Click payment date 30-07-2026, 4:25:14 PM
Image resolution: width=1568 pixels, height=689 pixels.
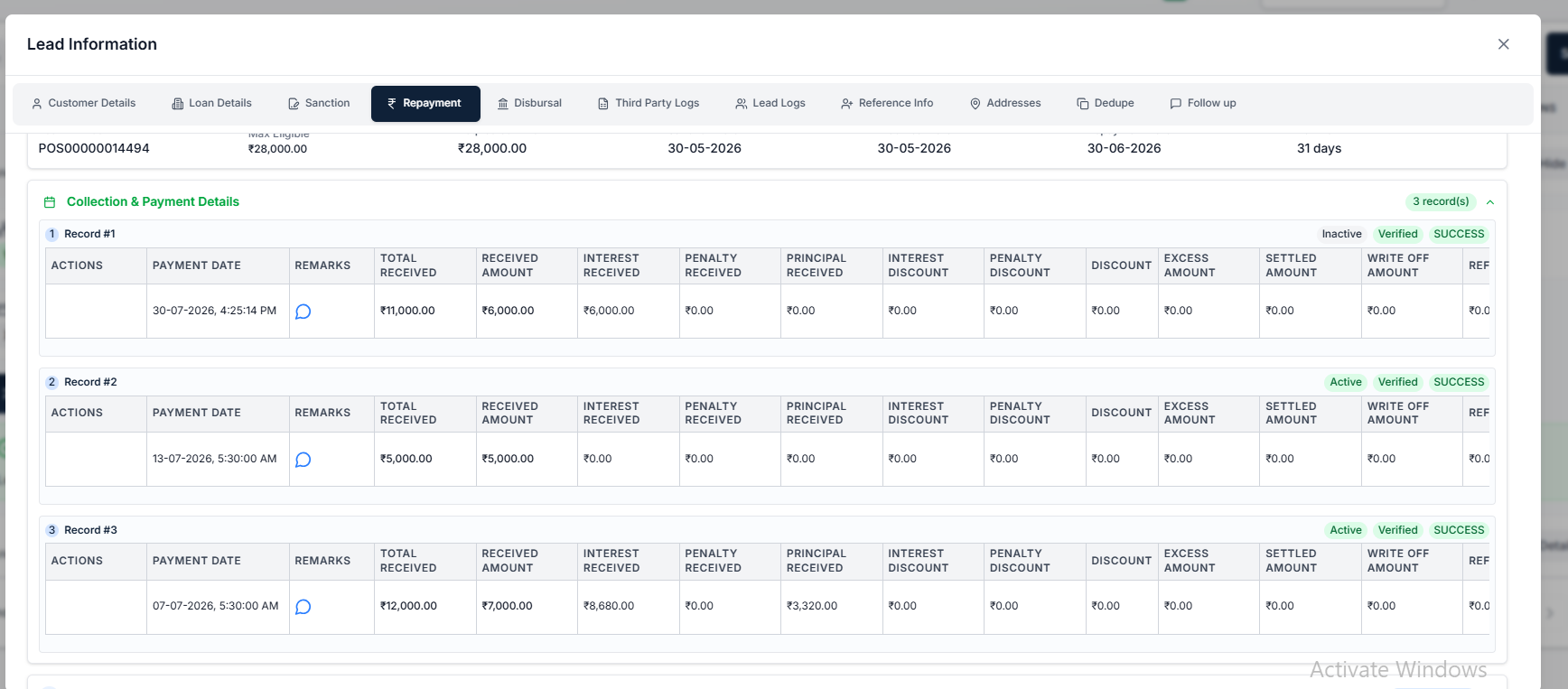215,311
